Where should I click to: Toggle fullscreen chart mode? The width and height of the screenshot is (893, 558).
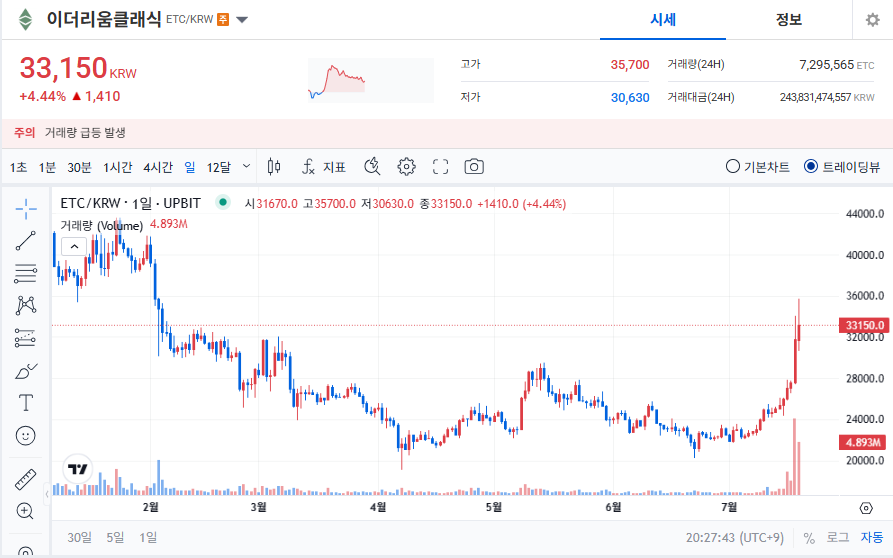click(440, 167)
